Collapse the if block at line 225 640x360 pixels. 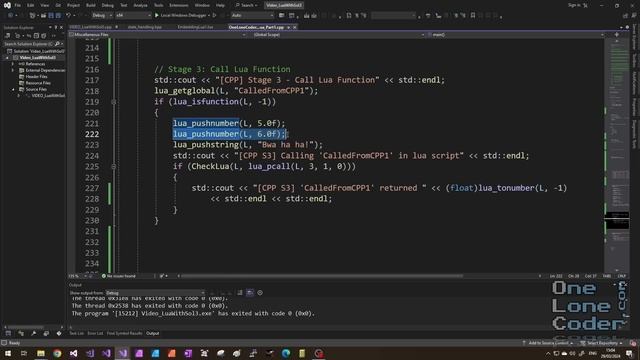point(114,167)
